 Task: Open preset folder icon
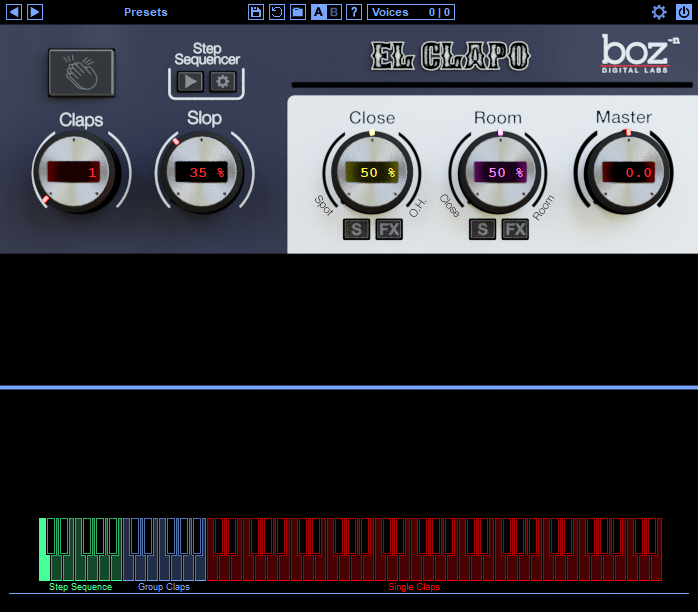click(297, 12)
